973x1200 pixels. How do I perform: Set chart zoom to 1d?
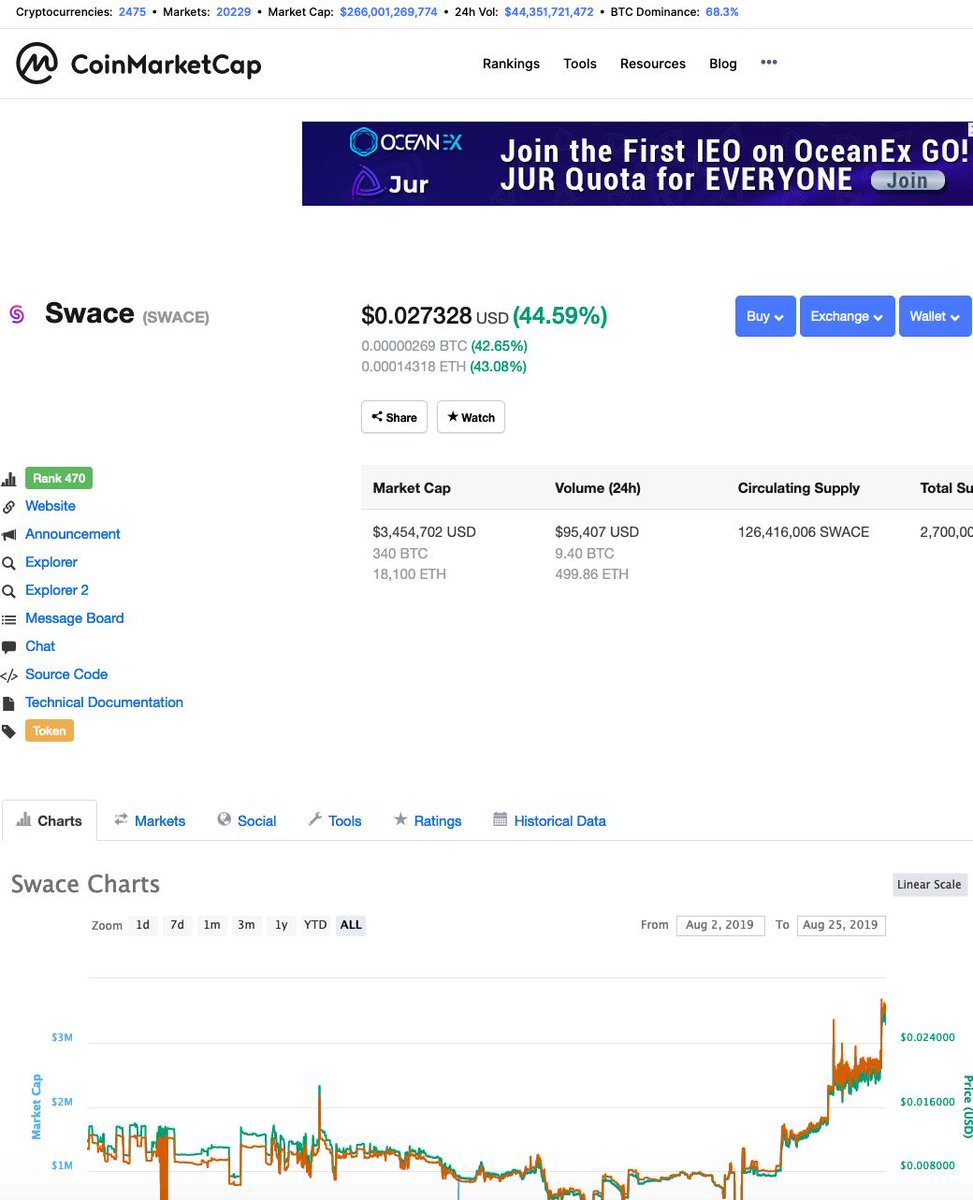pyautogui.click(x=143, y=925)
